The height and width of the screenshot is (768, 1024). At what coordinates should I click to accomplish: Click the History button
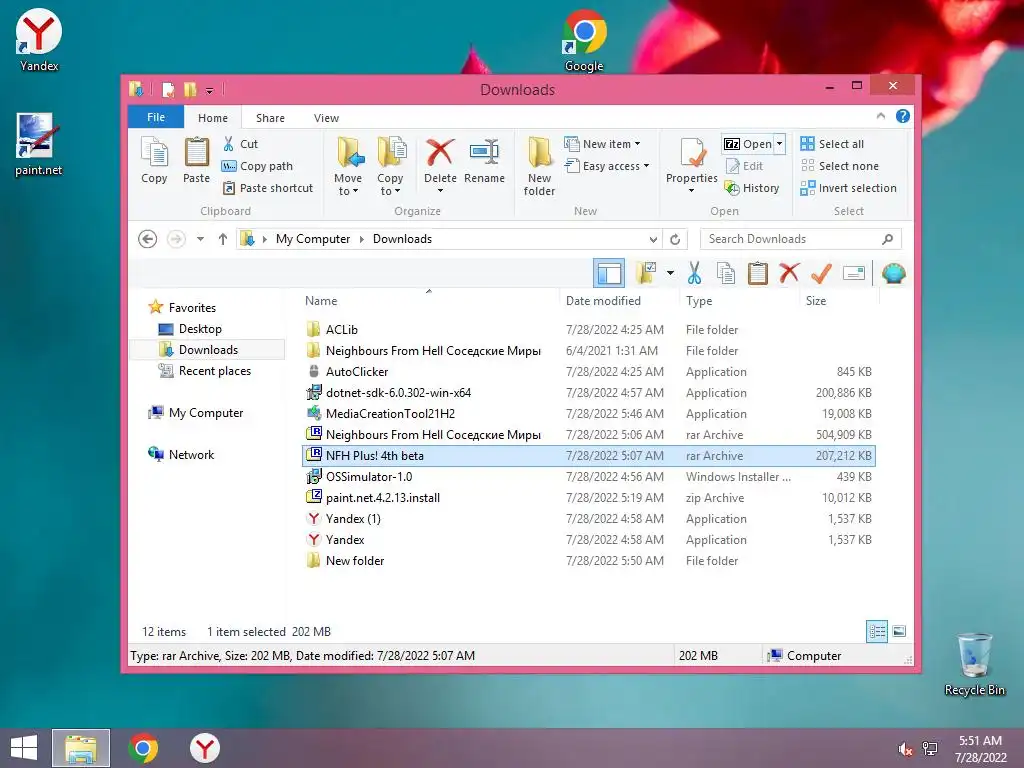point(752,188)
